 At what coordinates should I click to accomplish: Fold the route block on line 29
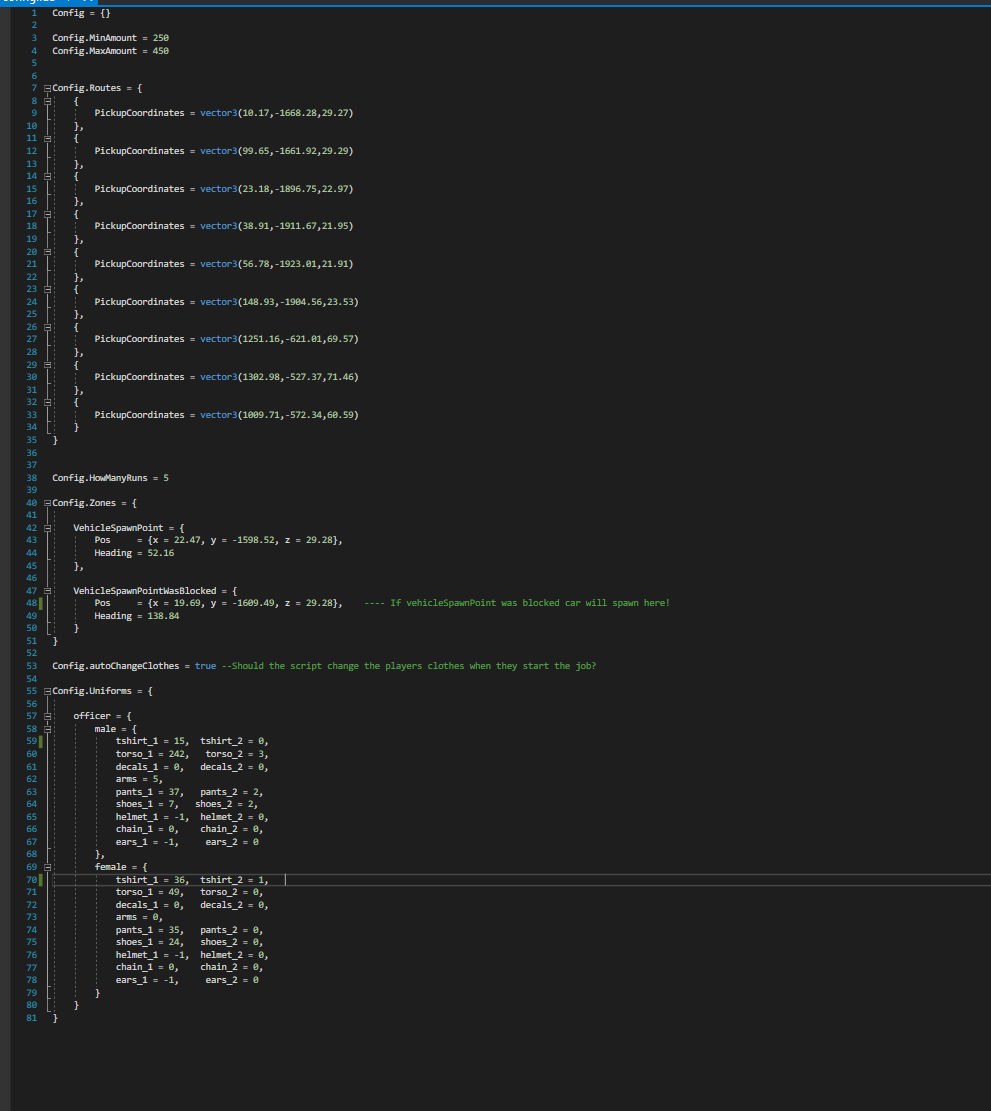(47, 365)
